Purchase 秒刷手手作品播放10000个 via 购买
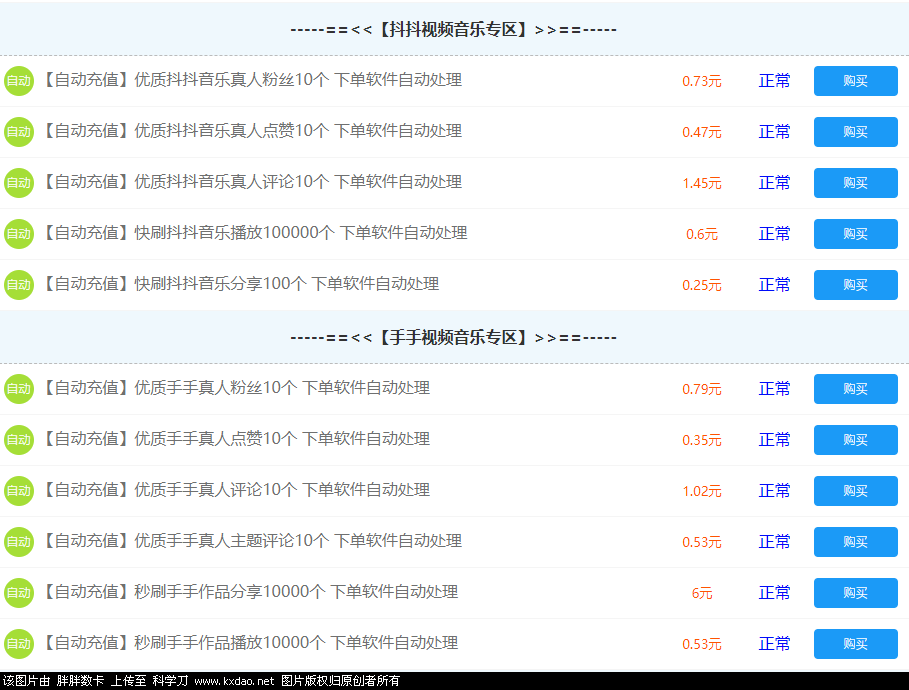The width and height of the screenshot is (909, 690). tap(856, 644)
